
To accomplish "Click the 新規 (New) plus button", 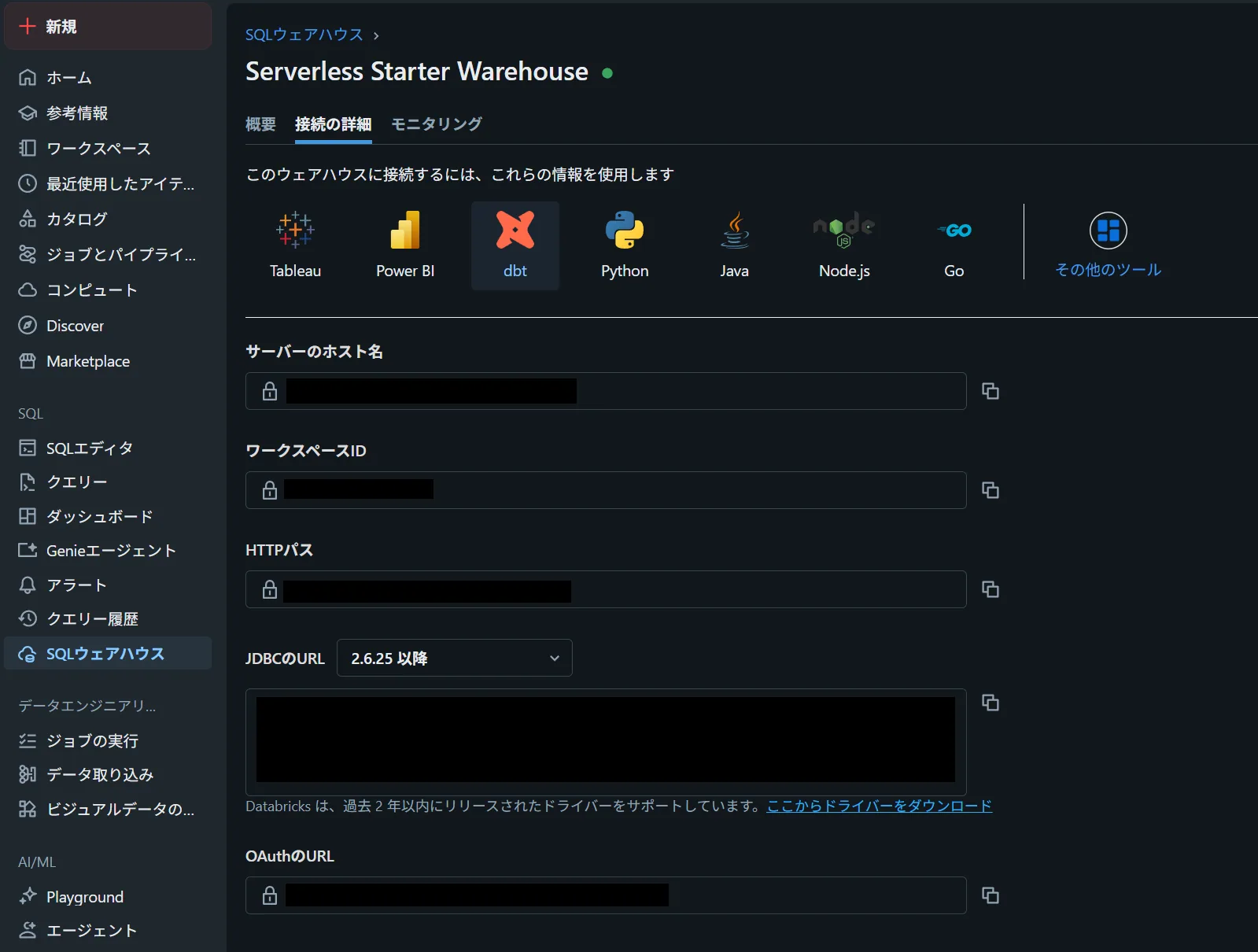I will [108, 26].
